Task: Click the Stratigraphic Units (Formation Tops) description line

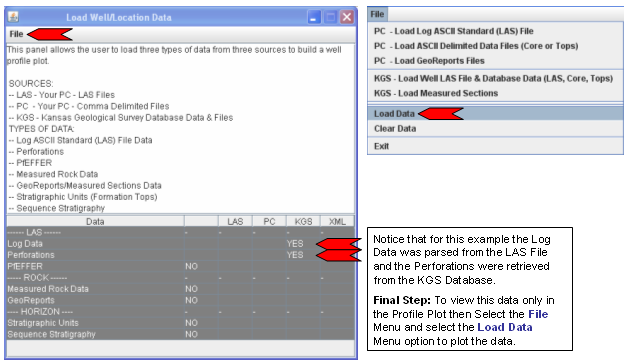Action: coord(83,197)
